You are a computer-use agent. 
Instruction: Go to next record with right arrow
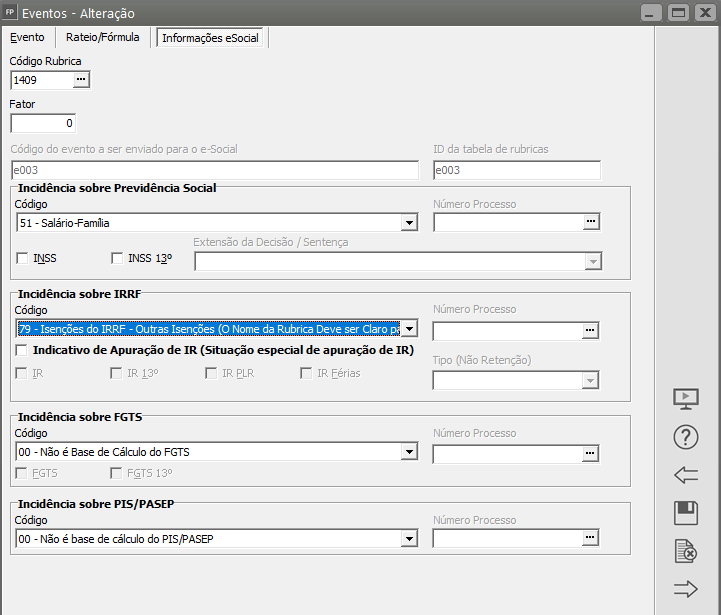pos(685,589)
